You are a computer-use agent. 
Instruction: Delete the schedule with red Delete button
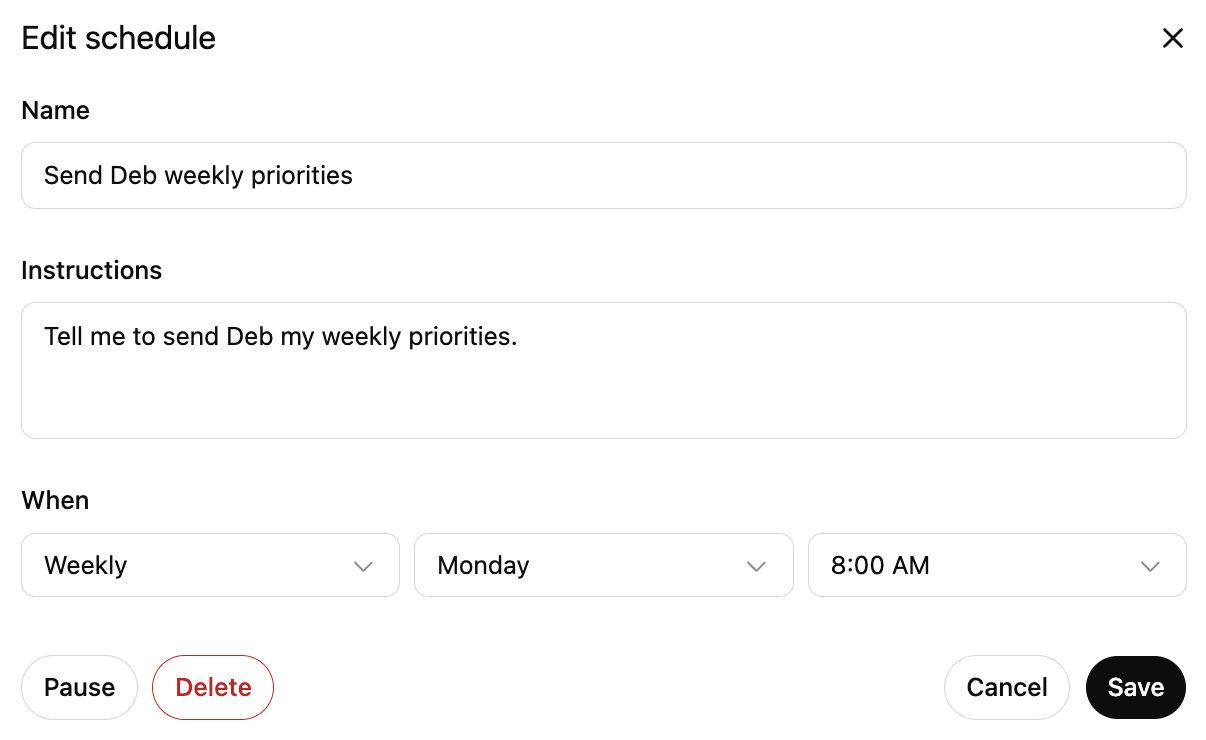point(213,687)
